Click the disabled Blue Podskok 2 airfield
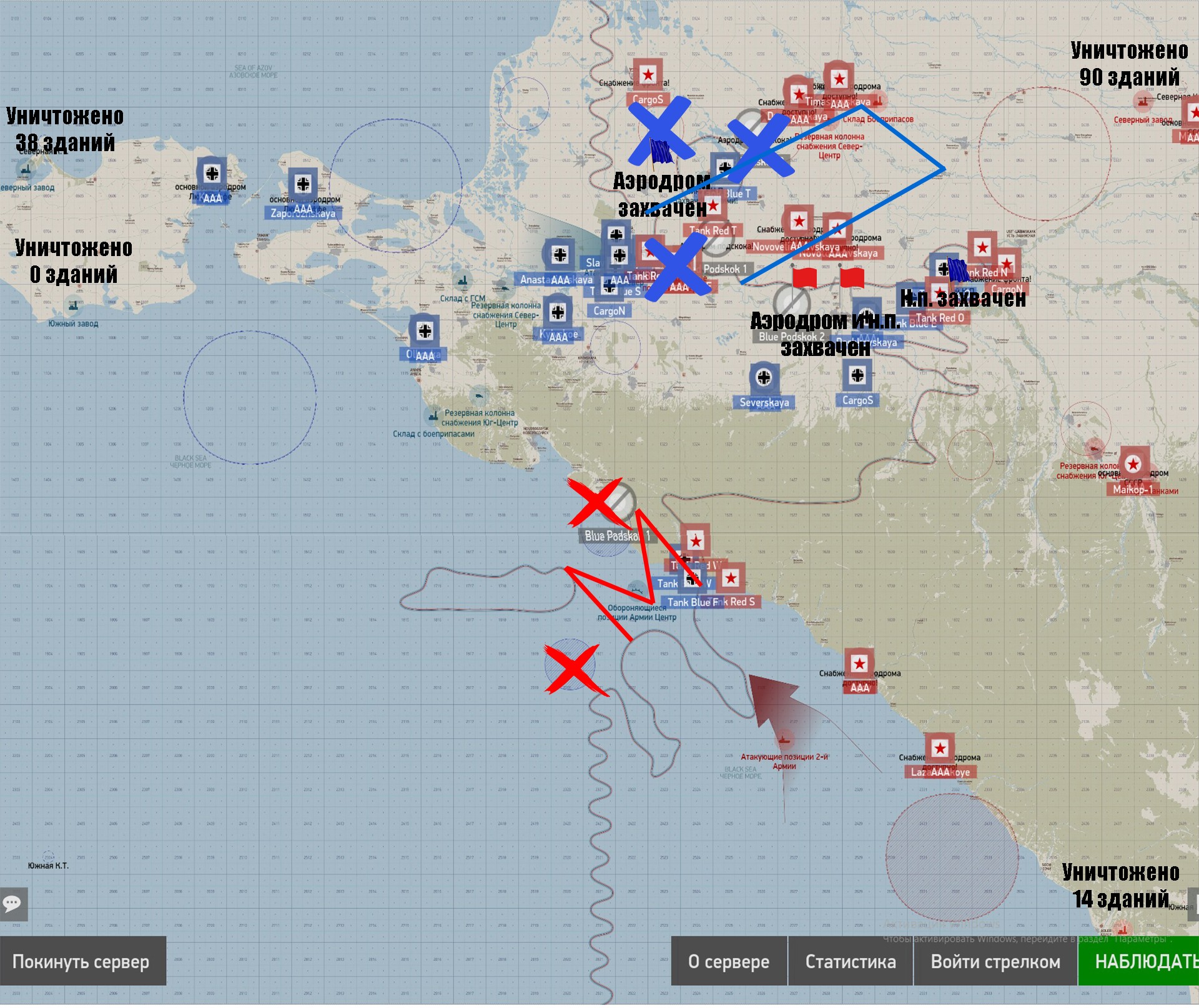Screen dimensions: 1199x1008 coord(790,303)
